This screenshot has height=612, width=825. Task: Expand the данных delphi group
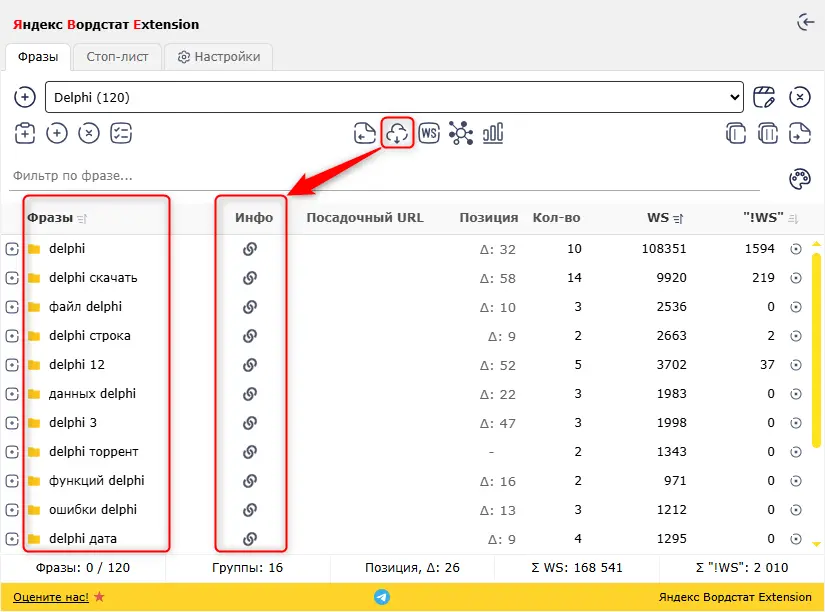pos(12,394)
